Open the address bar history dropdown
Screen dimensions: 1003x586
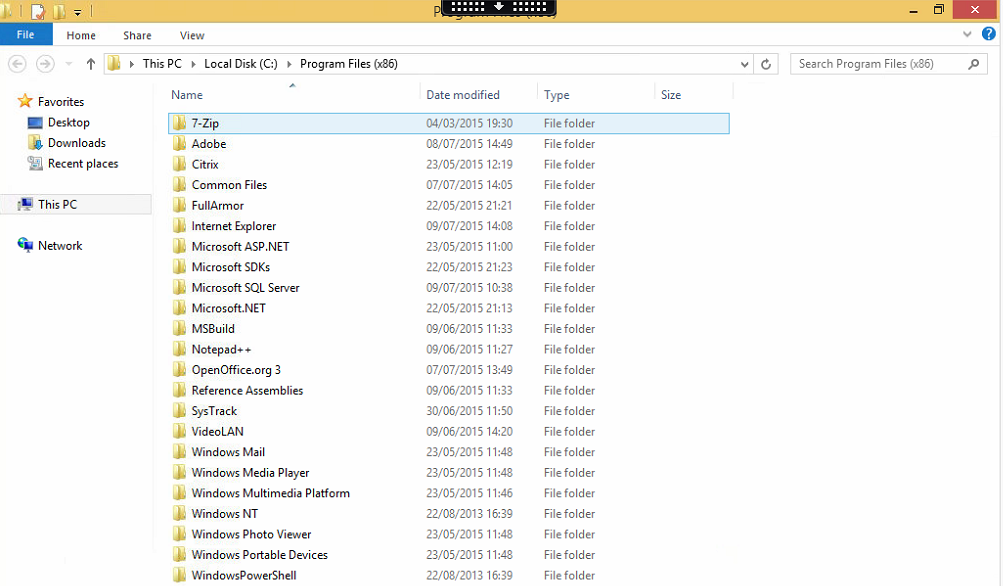[x=744, y=64]
